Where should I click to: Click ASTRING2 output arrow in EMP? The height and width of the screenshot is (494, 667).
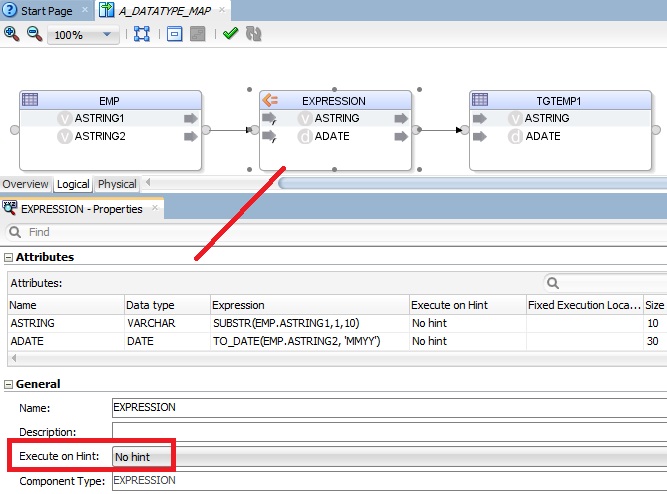pos(191,137)
